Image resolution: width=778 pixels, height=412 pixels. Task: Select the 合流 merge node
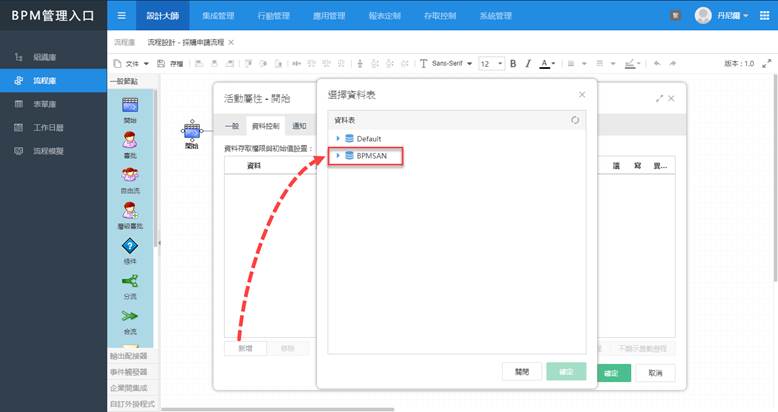(x=130, y=321)
